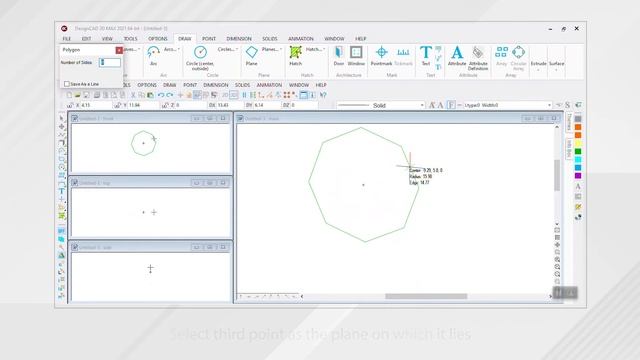Toggle the 3D mode button in toolbar
640x360 pixels.
click(233, 95)
